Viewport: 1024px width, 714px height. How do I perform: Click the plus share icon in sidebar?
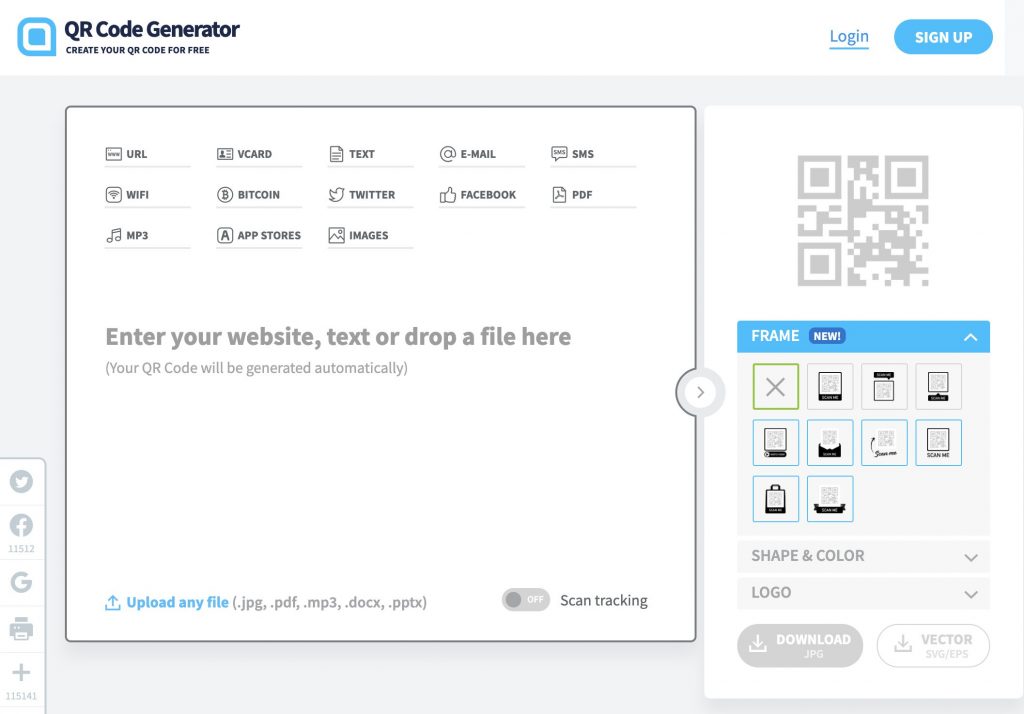coord(21,672)
